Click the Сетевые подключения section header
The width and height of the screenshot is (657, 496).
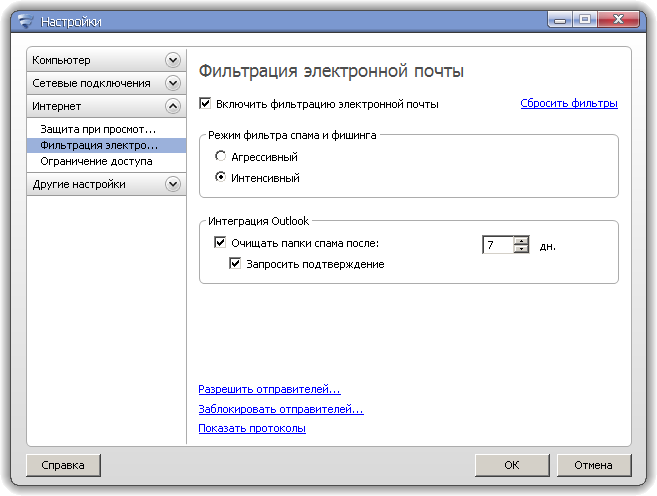click(x=106, y=83)
